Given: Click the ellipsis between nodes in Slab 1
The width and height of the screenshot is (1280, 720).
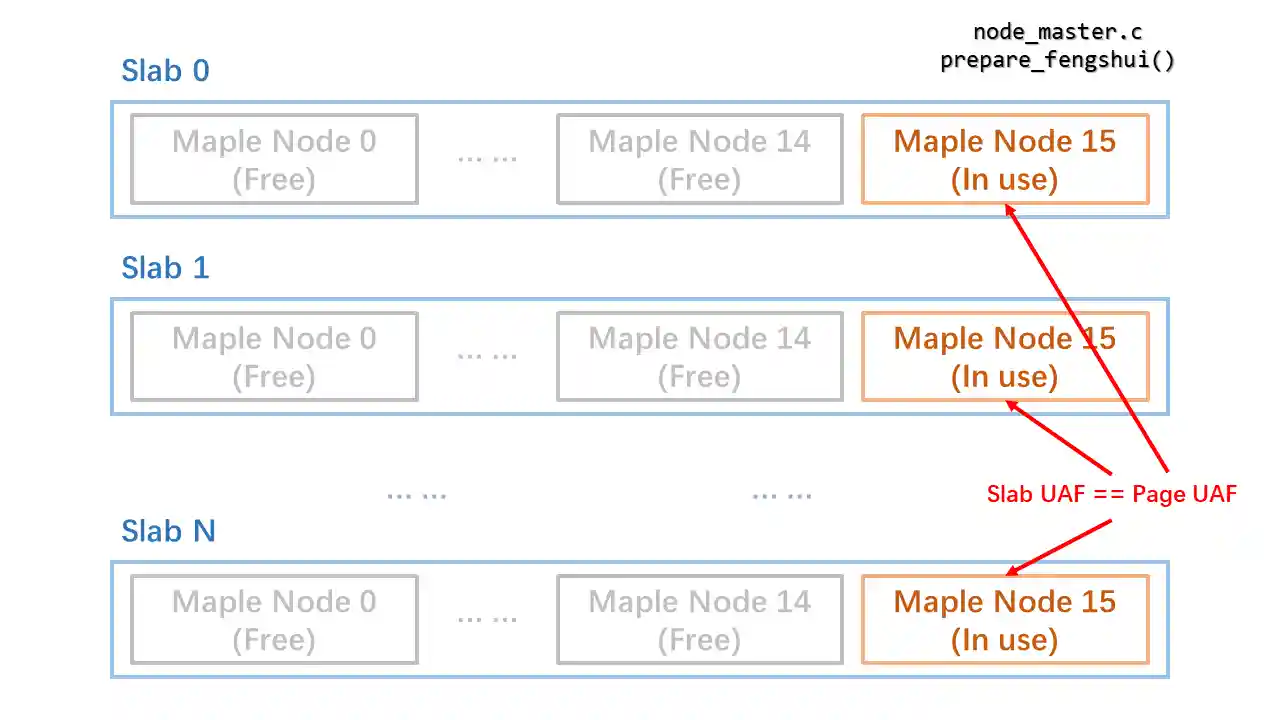Looking at the screenshot, I should pos(487,356).
